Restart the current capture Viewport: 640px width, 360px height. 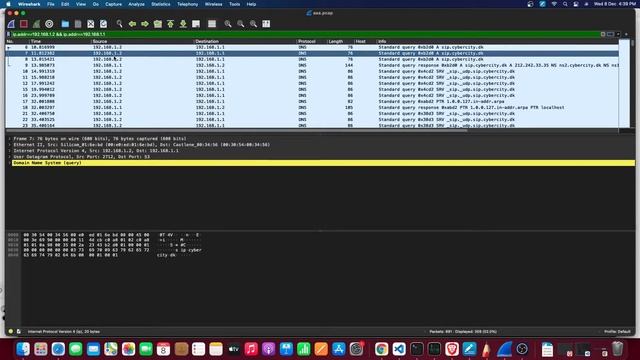click(36, 24)
